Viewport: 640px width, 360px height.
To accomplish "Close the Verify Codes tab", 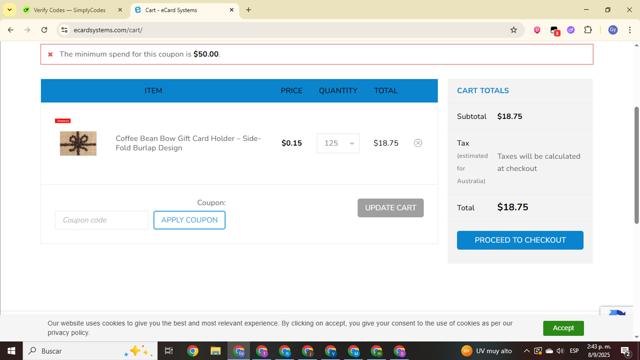I will 120,10.
